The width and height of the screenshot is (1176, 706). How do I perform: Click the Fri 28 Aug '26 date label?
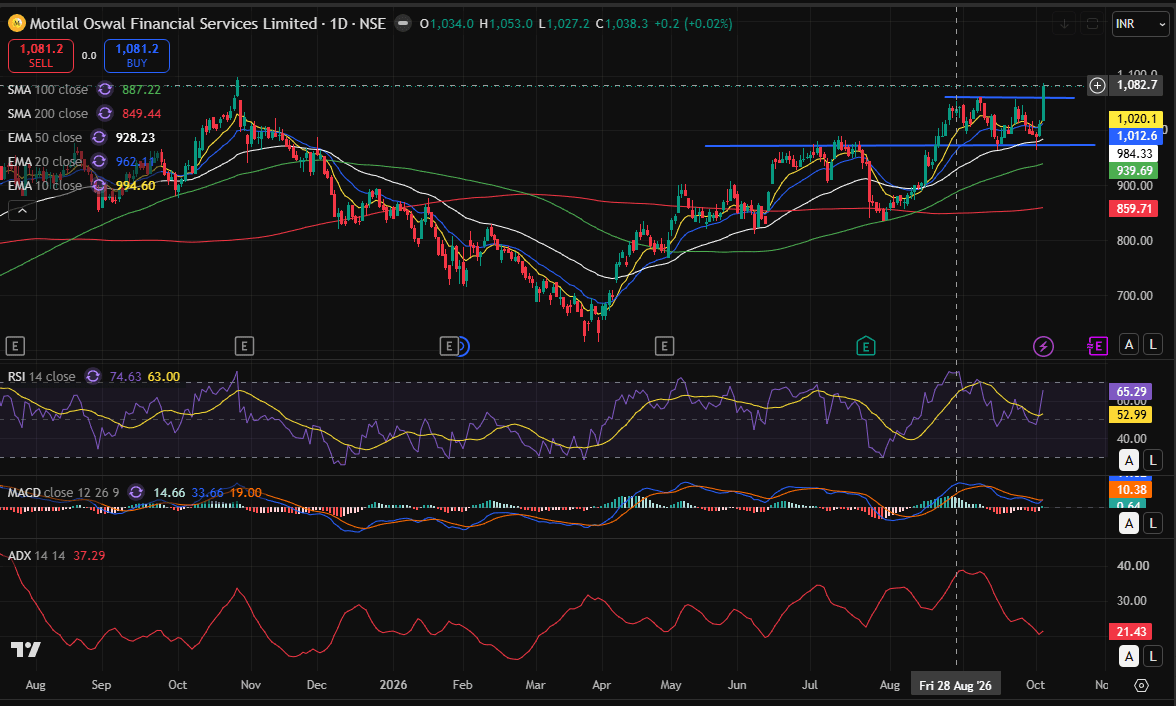[x=956, y=685]
